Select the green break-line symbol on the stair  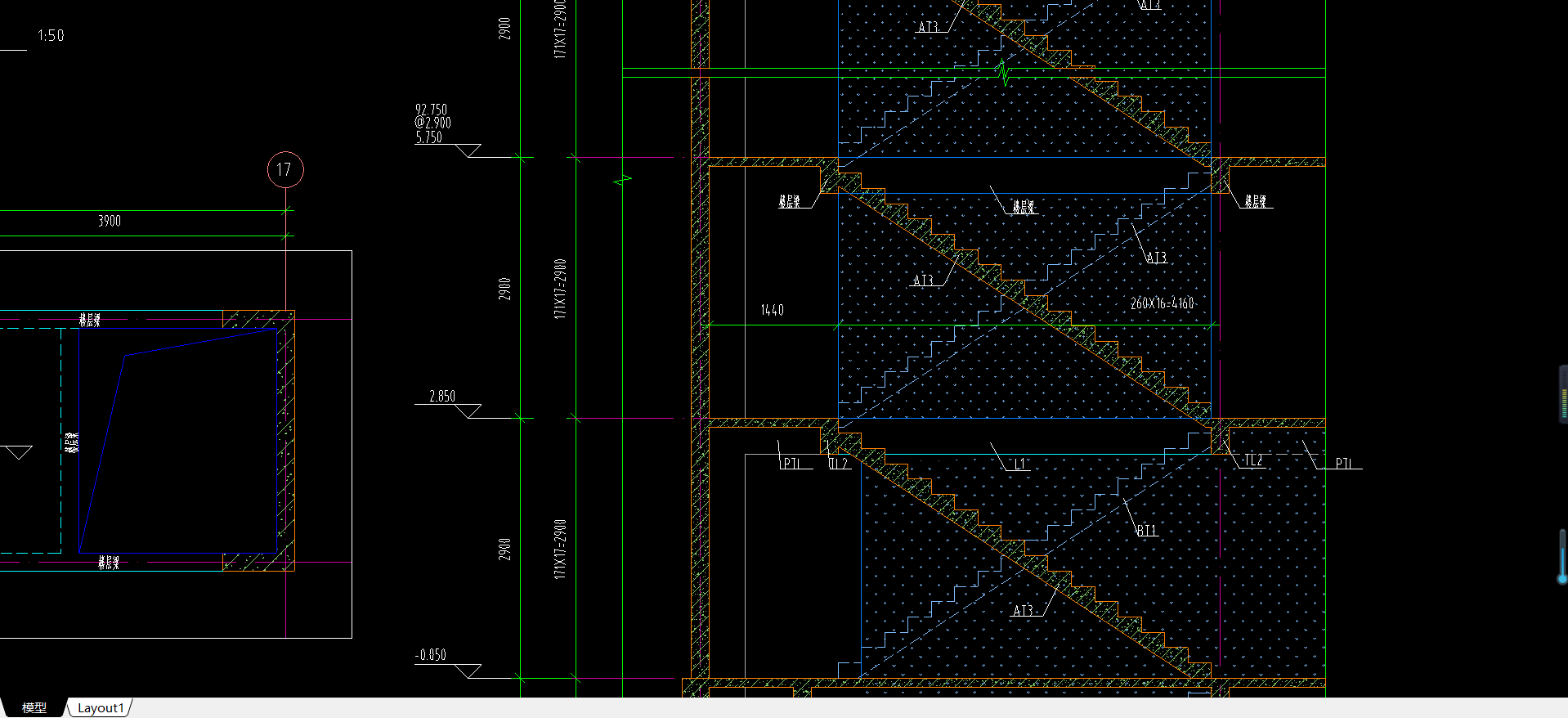[x=1003, y=74]
